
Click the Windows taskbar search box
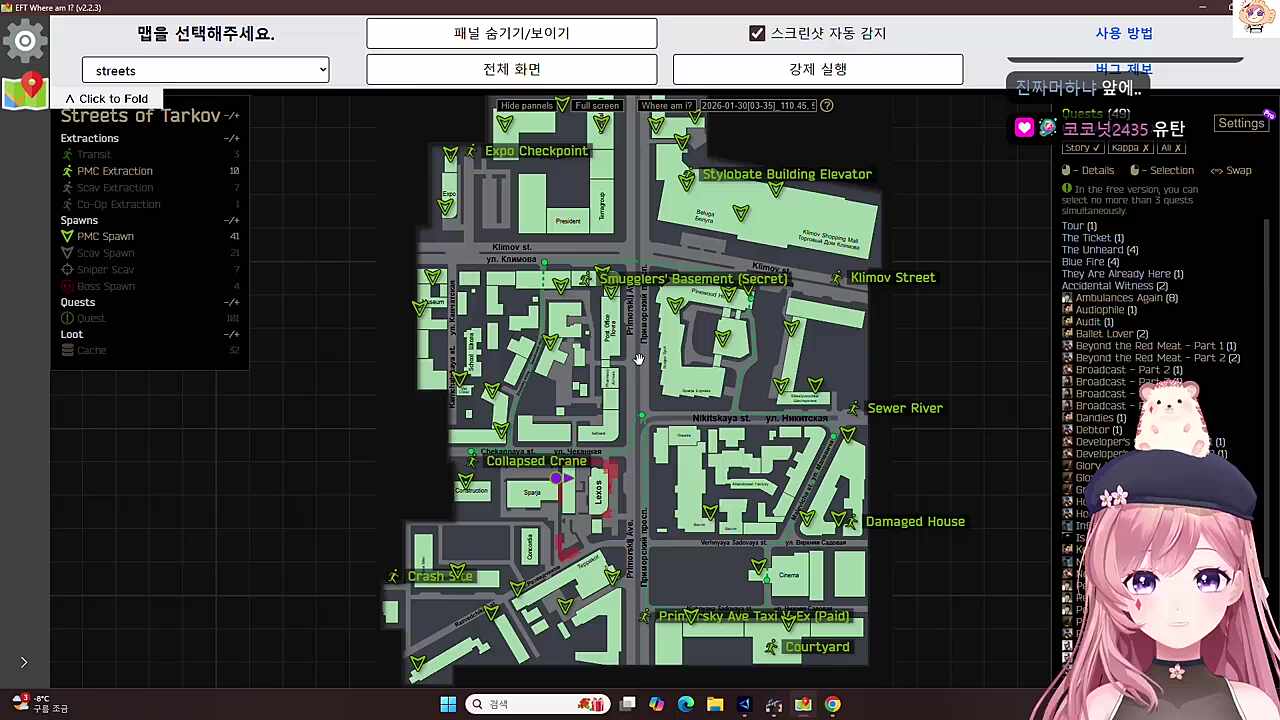[540, 704]
